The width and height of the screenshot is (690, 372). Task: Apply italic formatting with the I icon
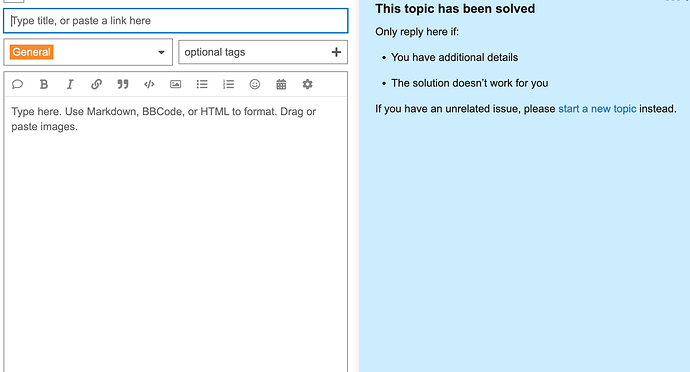point(70,84)
